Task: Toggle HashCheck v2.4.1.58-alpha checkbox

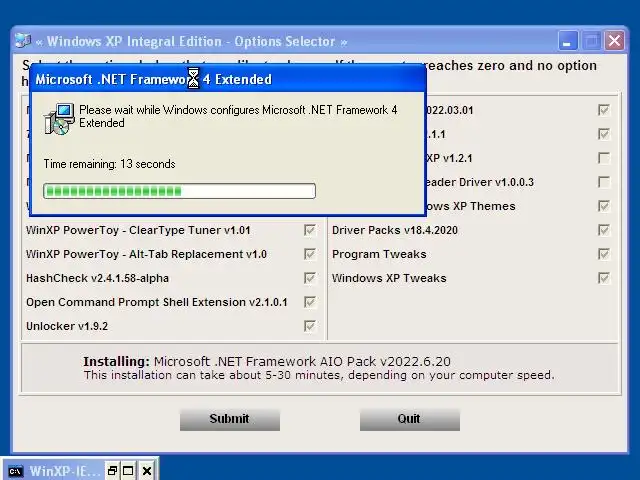Action: tap(310, 278)
